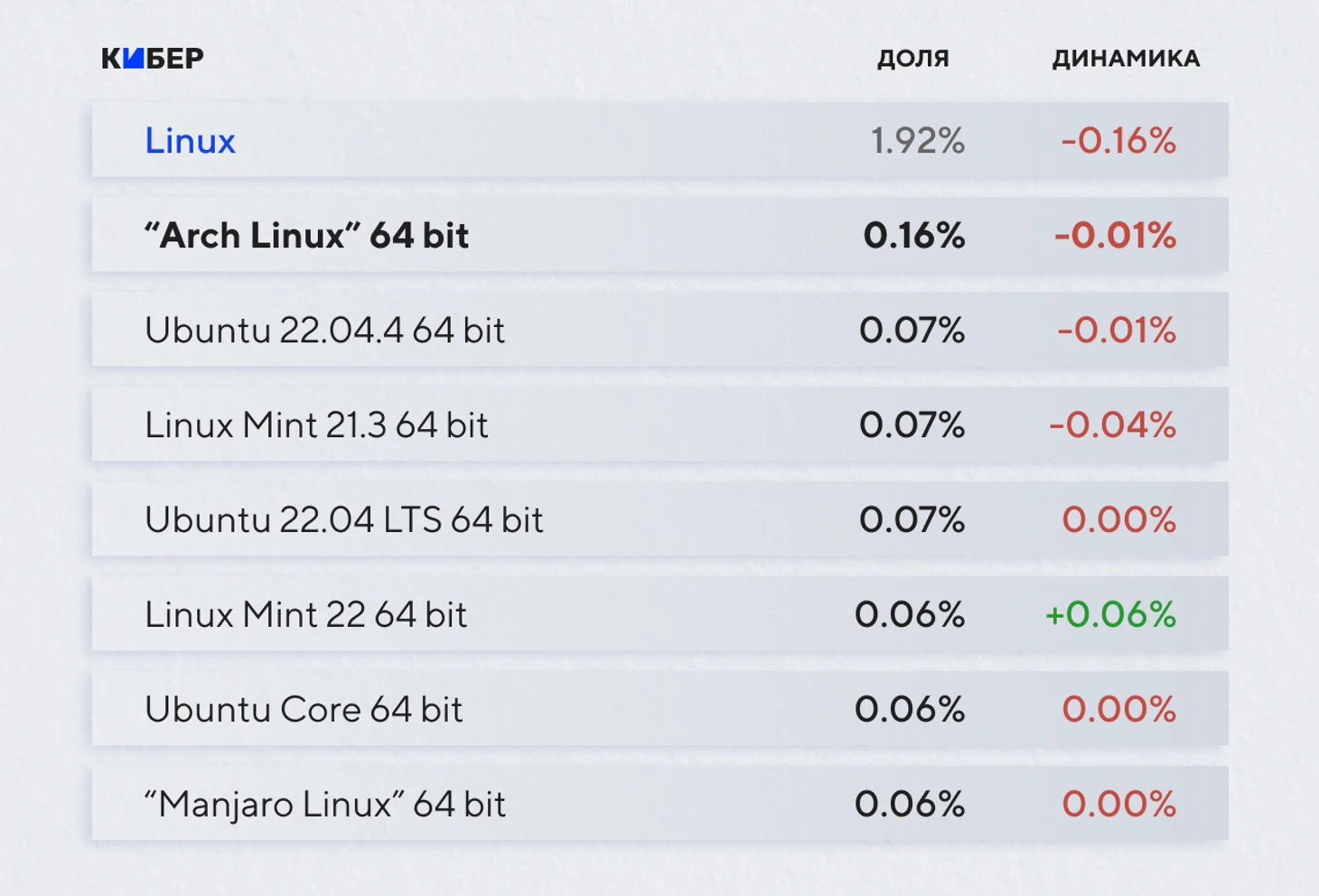Image resolution: width=1319 pixels, height=896 pixels.
Task: Click the green +0.06% dynamics value
Action: (x=1110, y=615)
